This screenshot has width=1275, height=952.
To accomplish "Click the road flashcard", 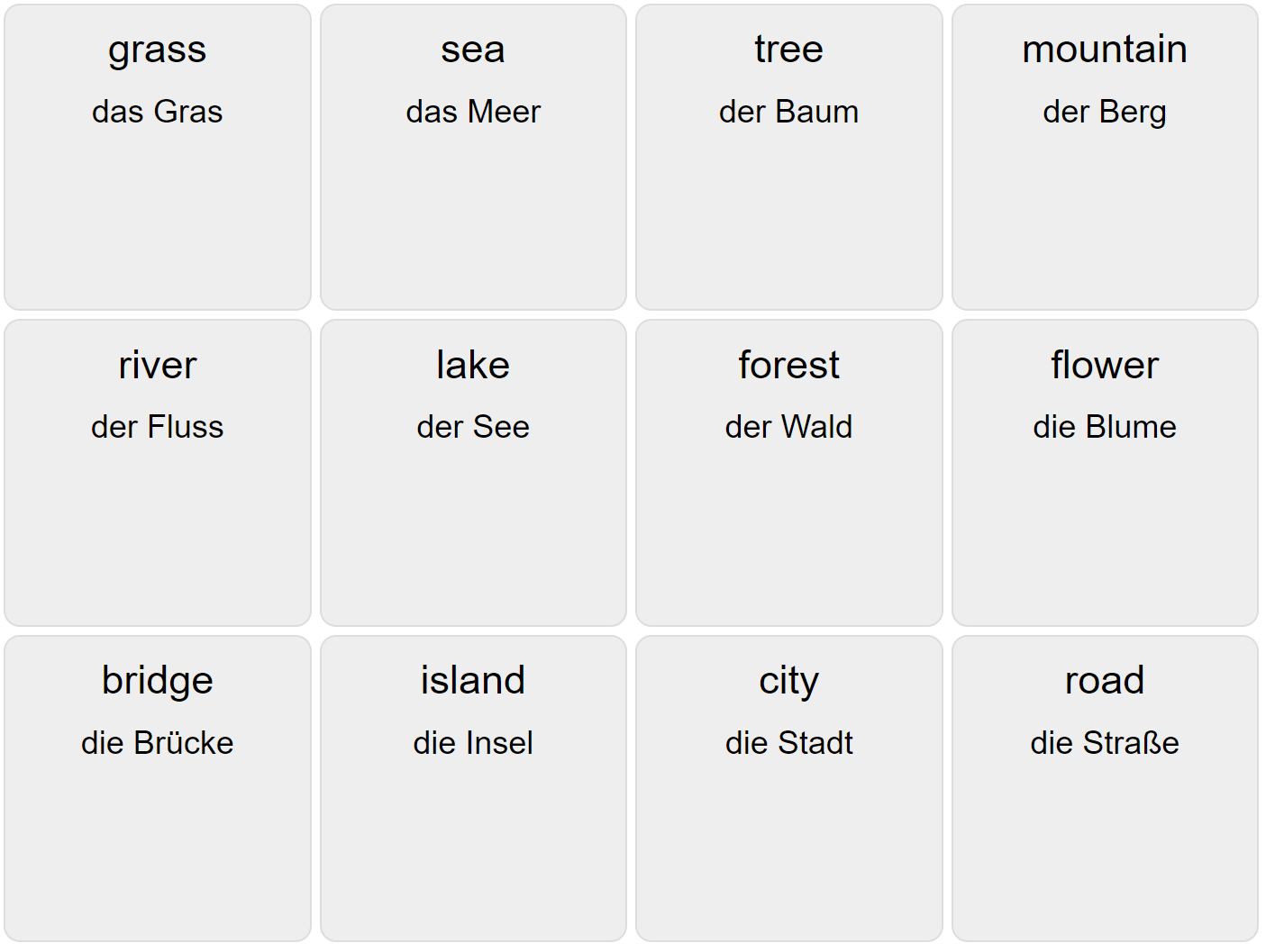I will click(x=1105, y=788).
